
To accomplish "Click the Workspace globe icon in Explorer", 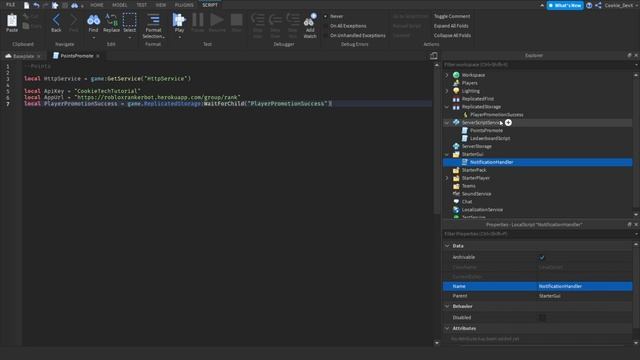I will (x=456, y=75).
